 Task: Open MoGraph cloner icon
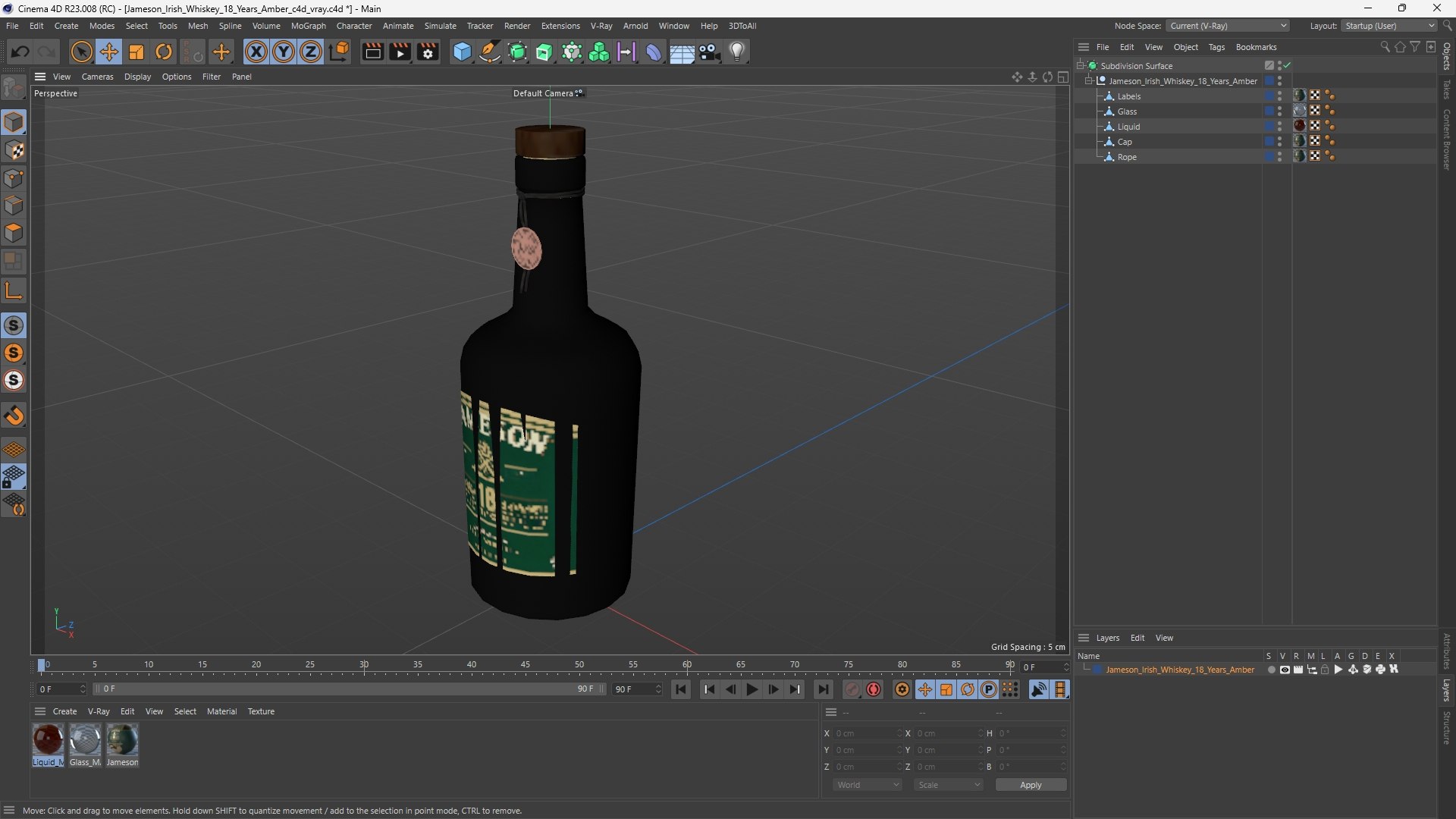tap(599, 52)
